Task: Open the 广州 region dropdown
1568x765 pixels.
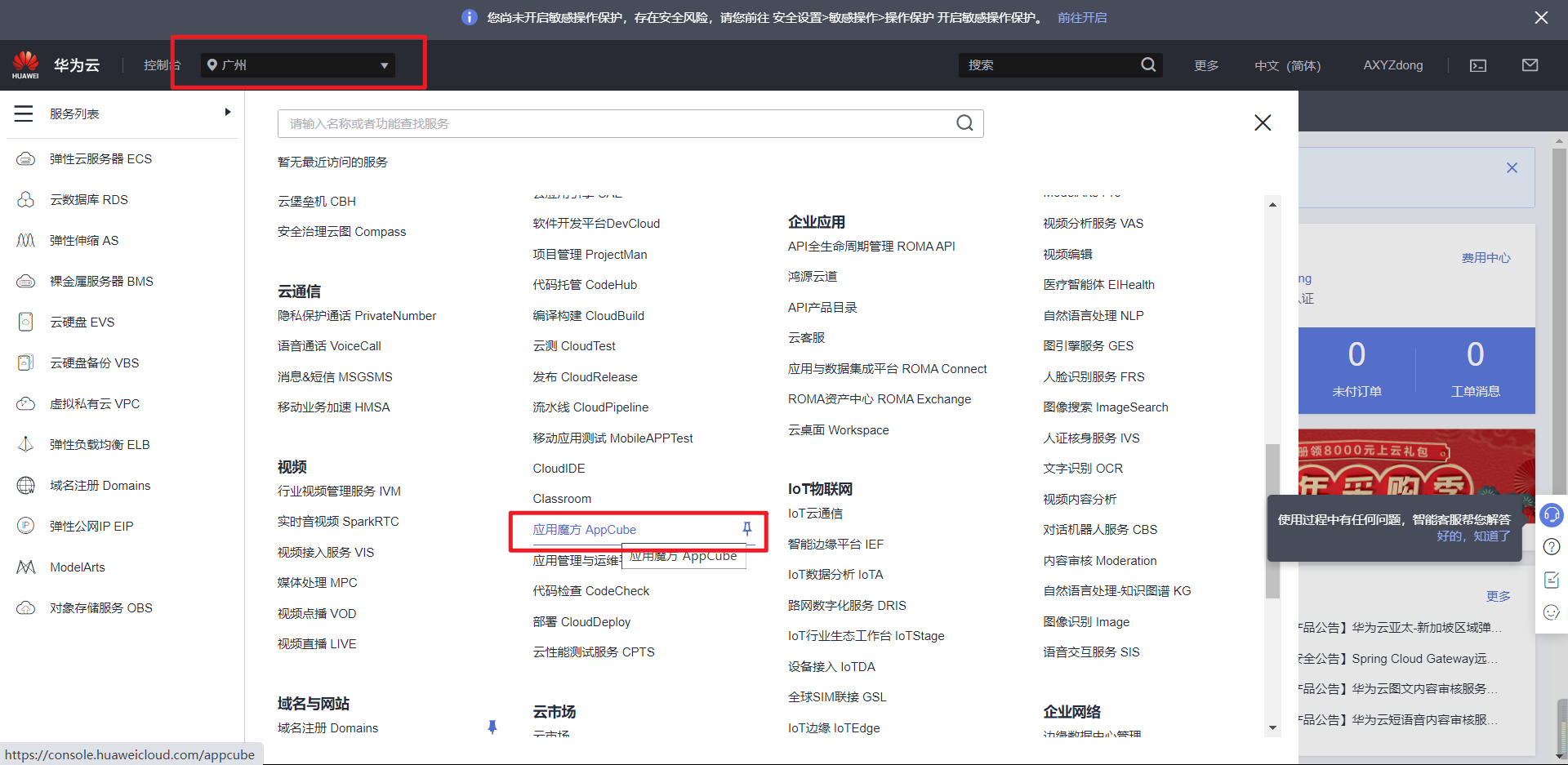Action: (x=298, y=65)
